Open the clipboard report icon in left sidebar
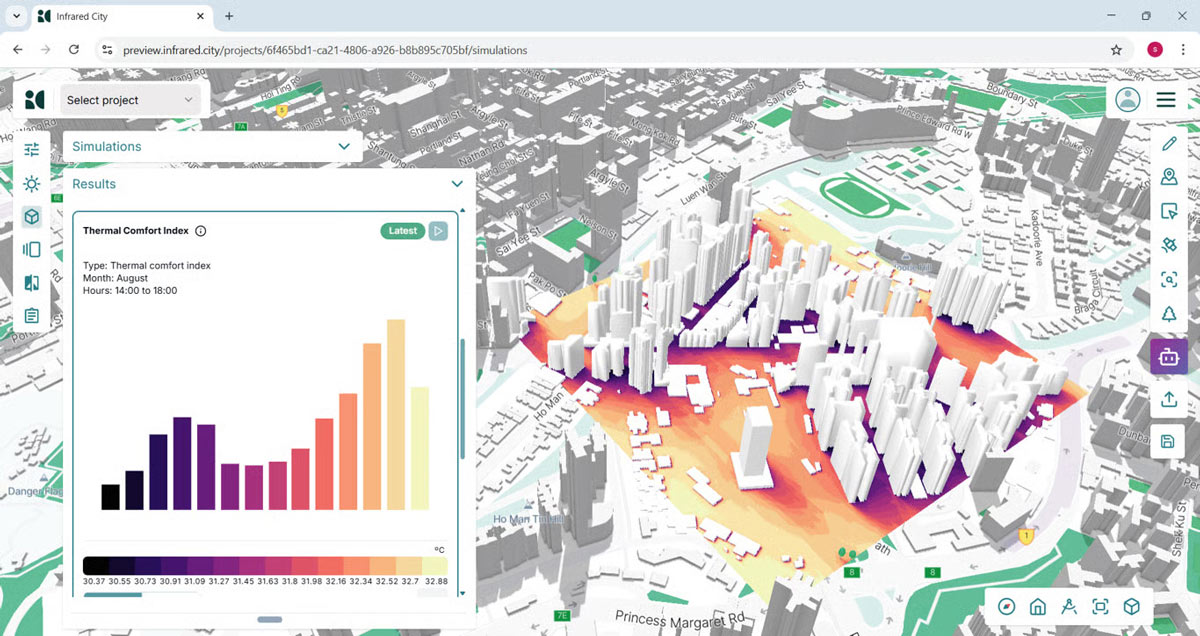The height and width of the screenshot is (636, 1200). point(32,316)
